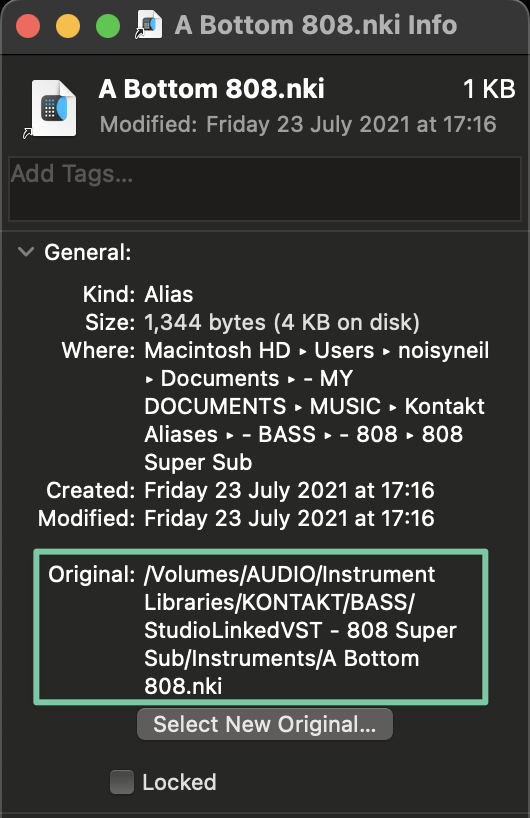Tick the Locked checkbox
Screen dimensions: 530x818
(122, 782)
